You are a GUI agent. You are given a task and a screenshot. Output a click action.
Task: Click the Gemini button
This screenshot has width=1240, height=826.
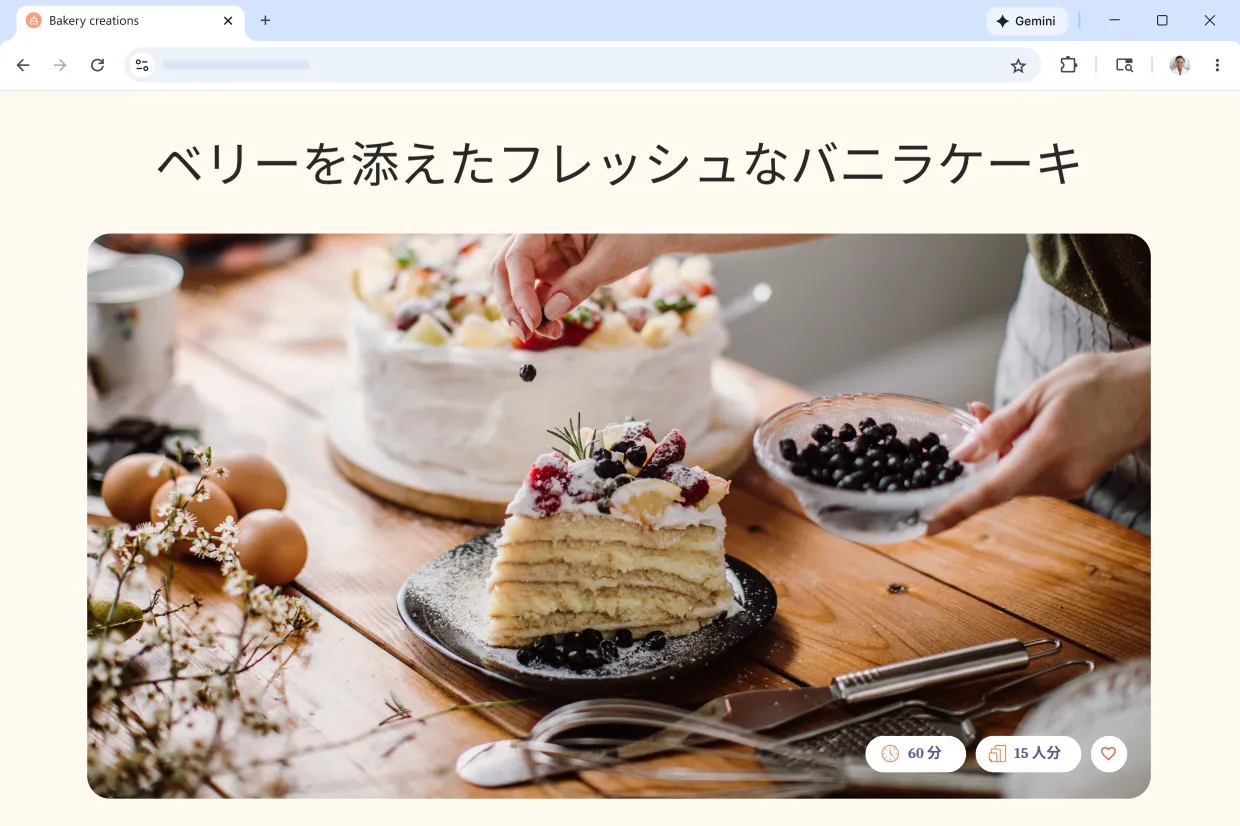click(x=1027, y=21)
